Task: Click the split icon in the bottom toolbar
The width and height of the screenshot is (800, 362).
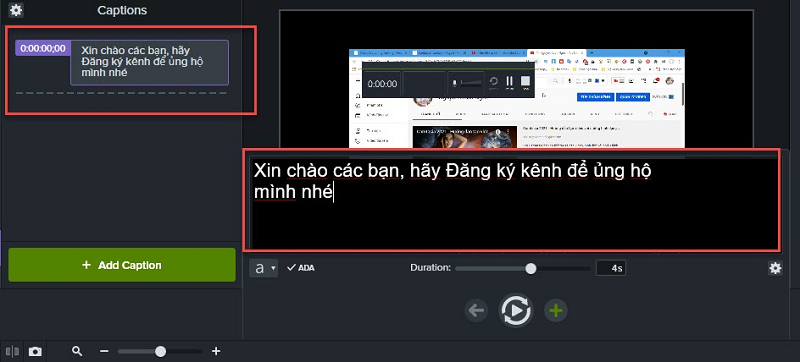Action: [x=12, y=351]
